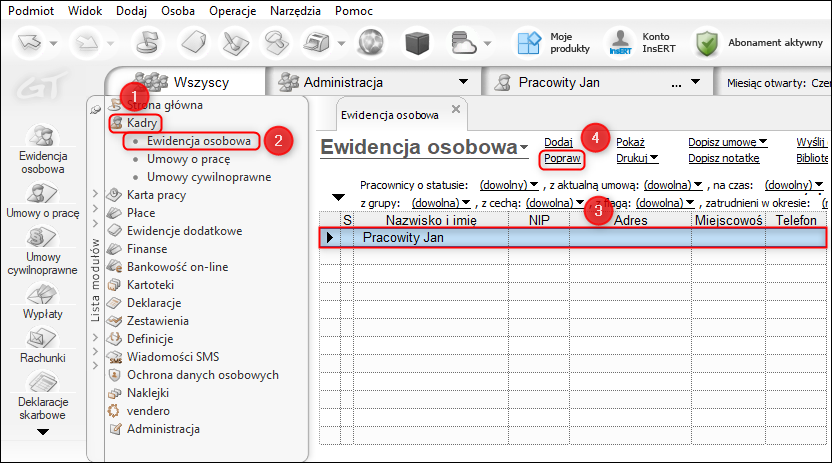Click the down arrow below sidebar shortcuts
The image size is (832, 463).
[x=42, y=432]
